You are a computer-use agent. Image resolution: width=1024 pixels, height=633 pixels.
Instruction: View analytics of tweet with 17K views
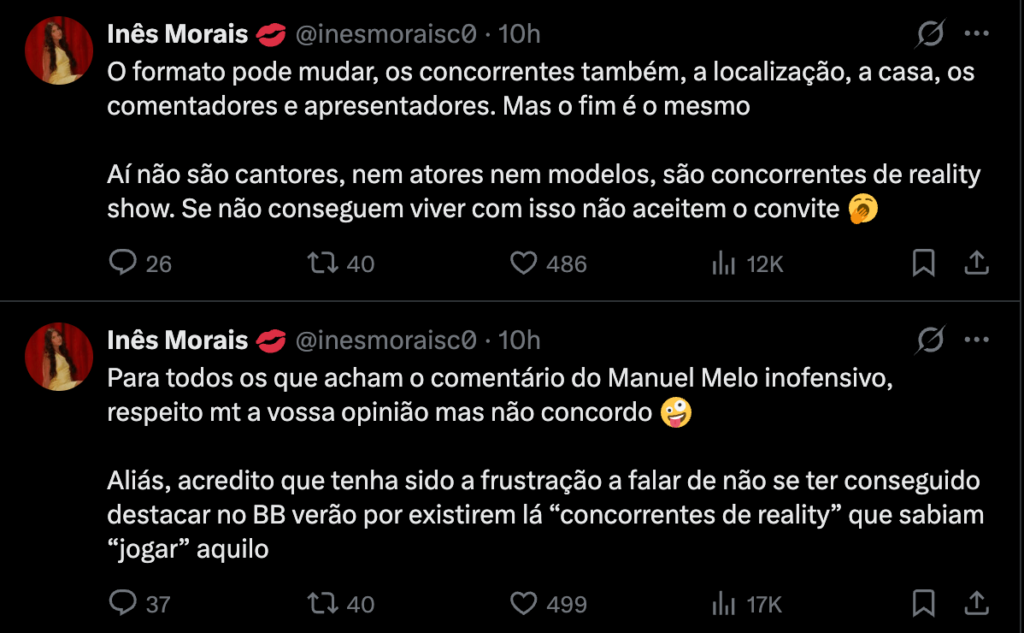click(x=721, y=604)
